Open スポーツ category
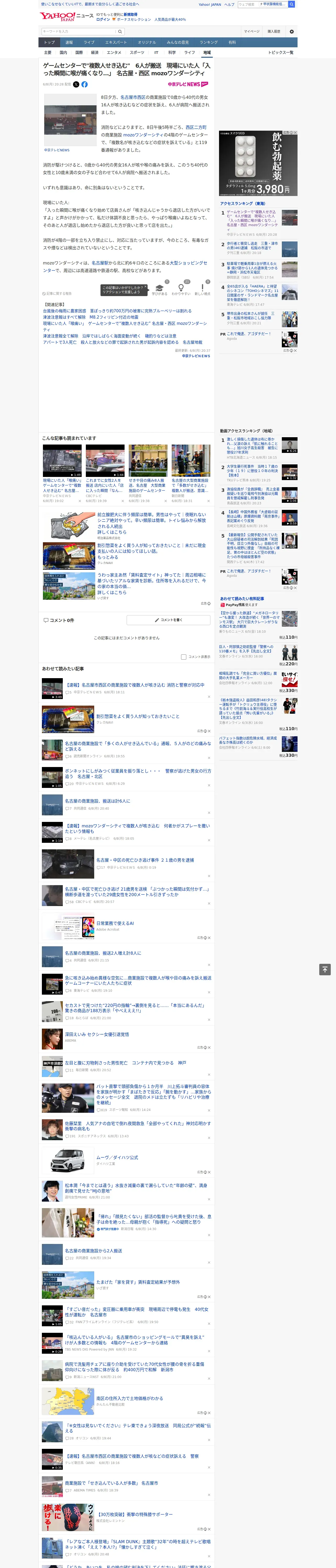This screenshot has height=1568, width=336. point(137,52)
